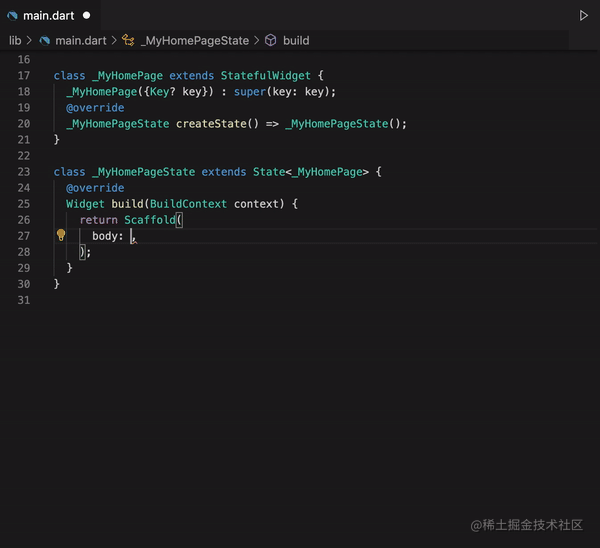Open the build method breadcrumb
600x548 pixels.
(296, 41)
